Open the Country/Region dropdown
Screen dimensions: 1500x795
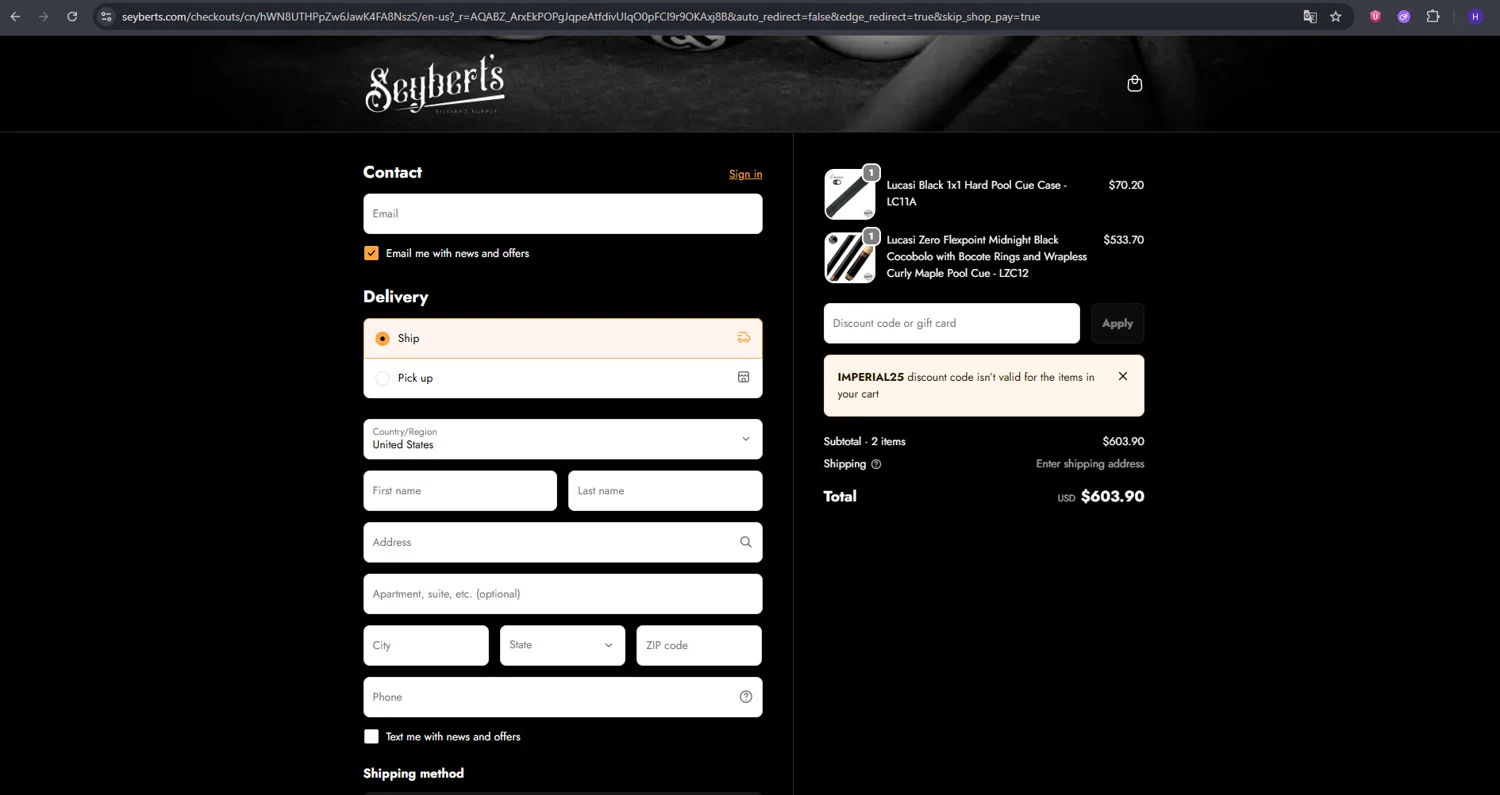[563, 439]
